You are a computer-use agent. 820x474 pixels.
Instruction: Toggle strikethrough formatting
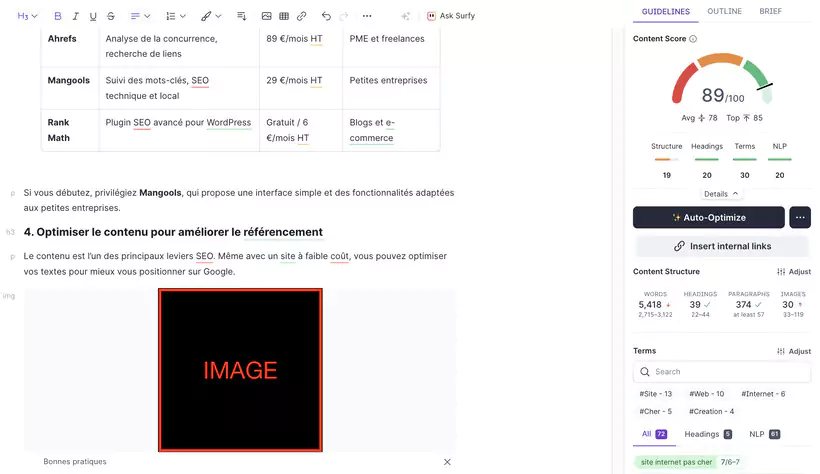[111, 16]
